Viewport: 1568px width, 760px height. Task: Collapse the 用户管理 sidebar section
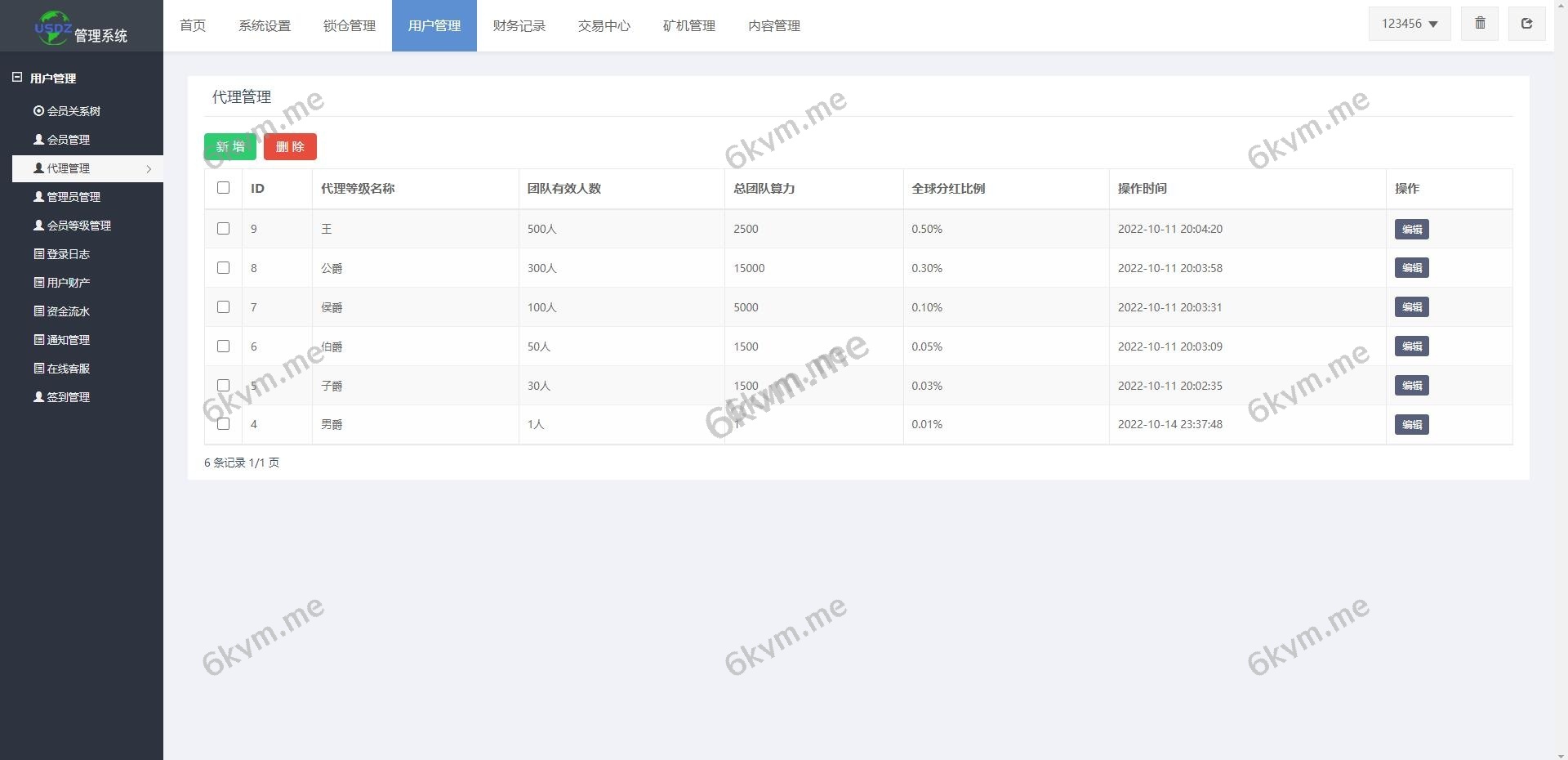coord(16,78)
